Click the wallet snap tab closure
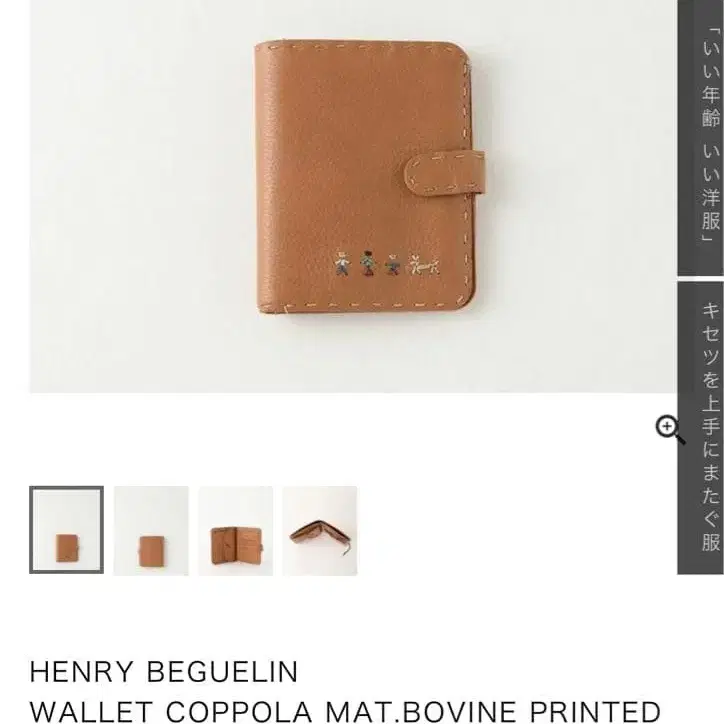Image resolution: width=724 pixels, height=724 pixels. (445, 173)
